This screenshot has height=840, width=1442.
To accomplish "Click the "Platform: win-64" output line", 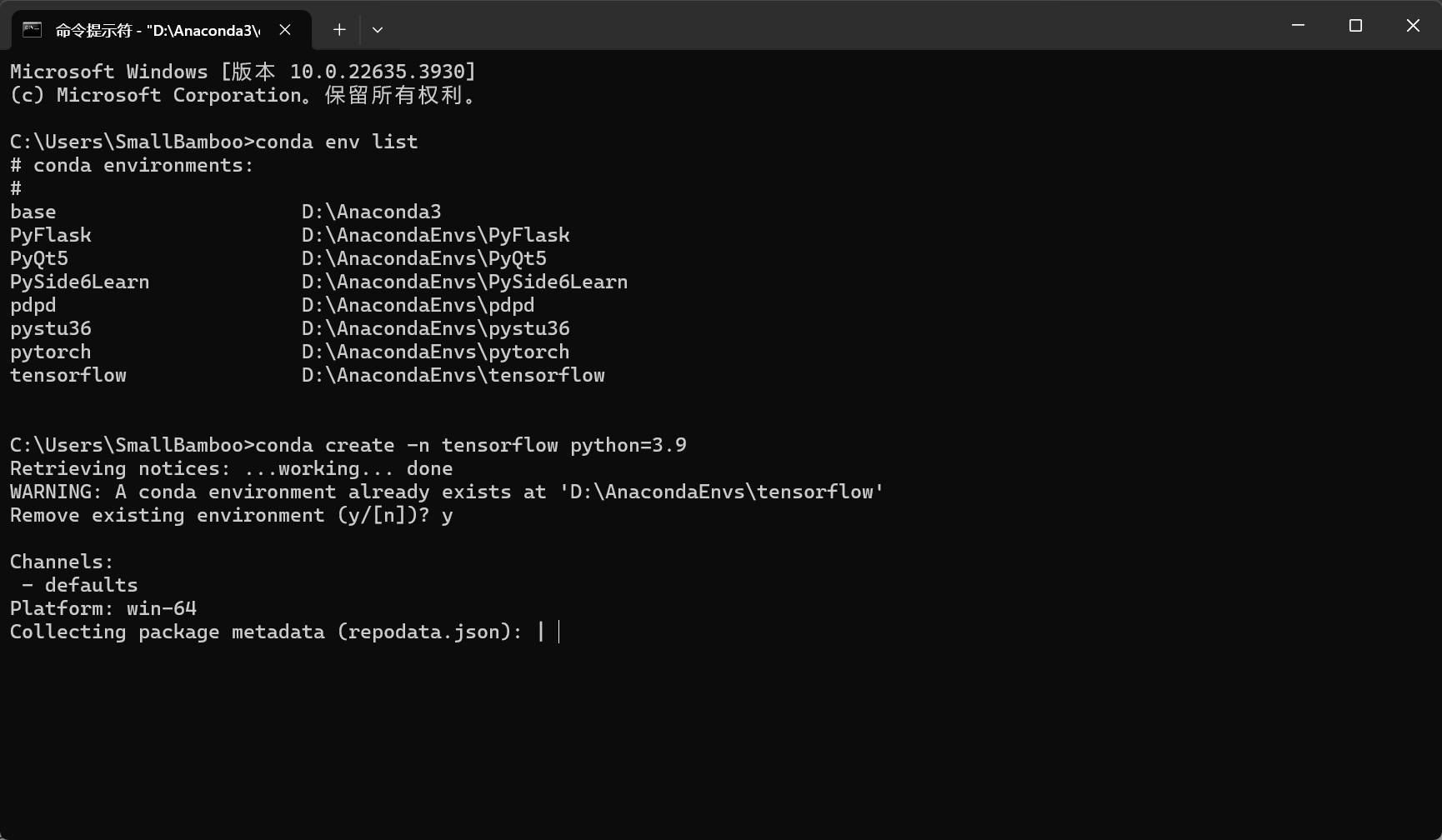I will [103, 608].
